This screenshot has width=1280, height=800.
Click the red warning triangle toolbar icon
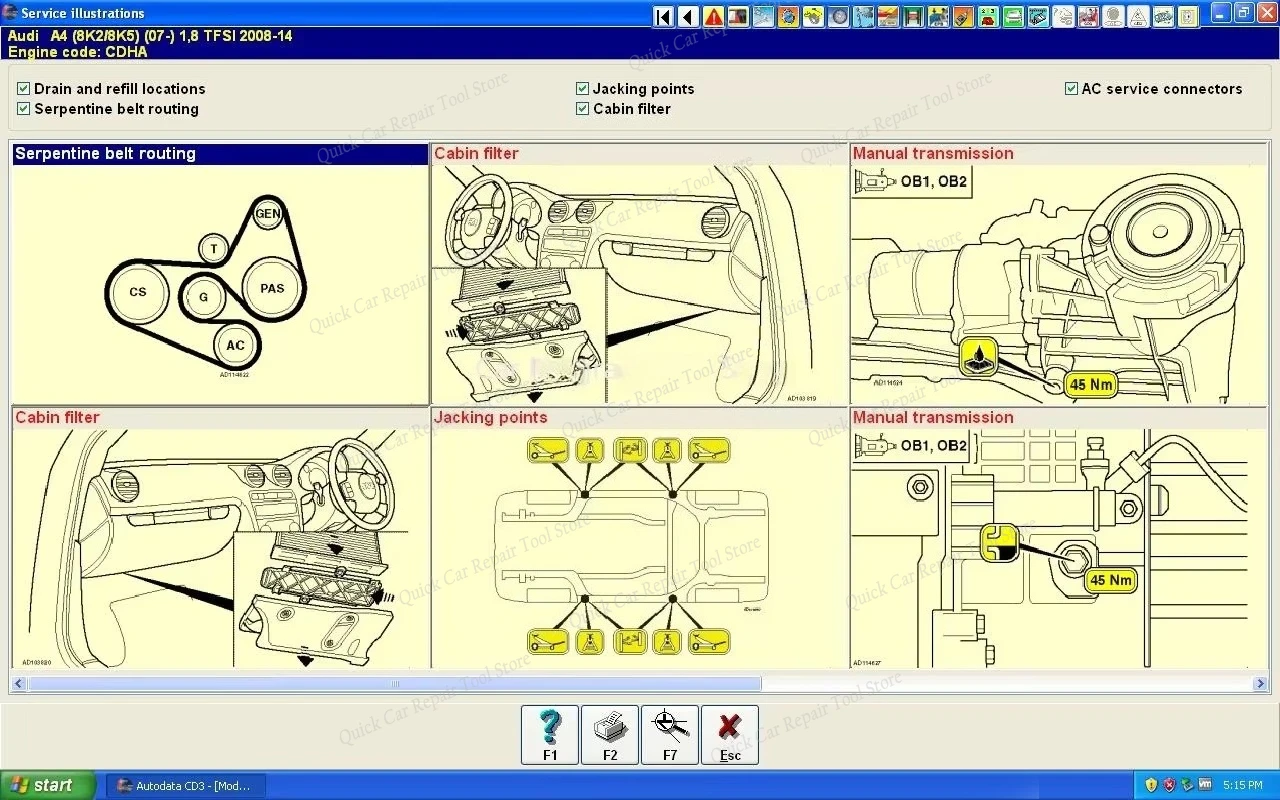[x=712, y=15]
